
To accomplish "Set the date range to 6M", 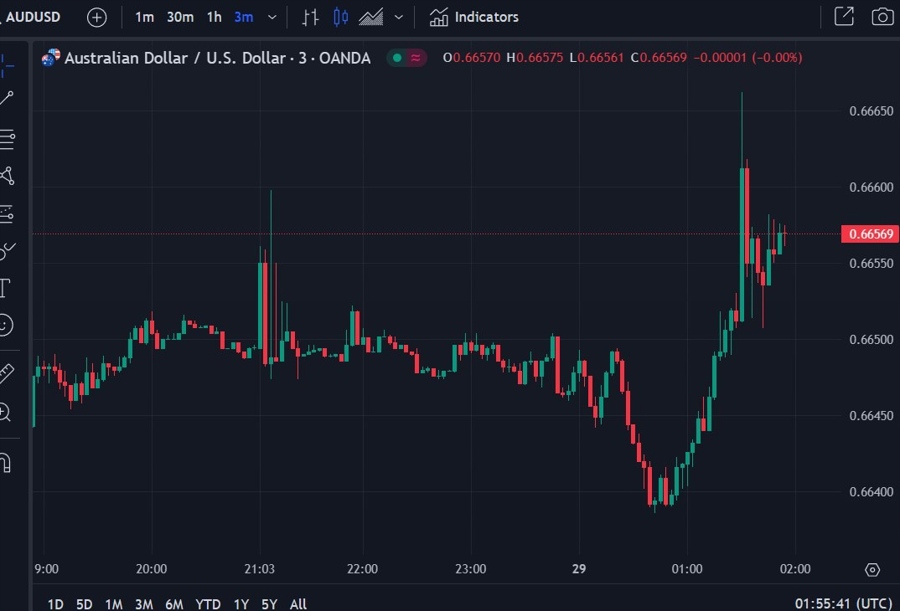I will tap(174, 604).
